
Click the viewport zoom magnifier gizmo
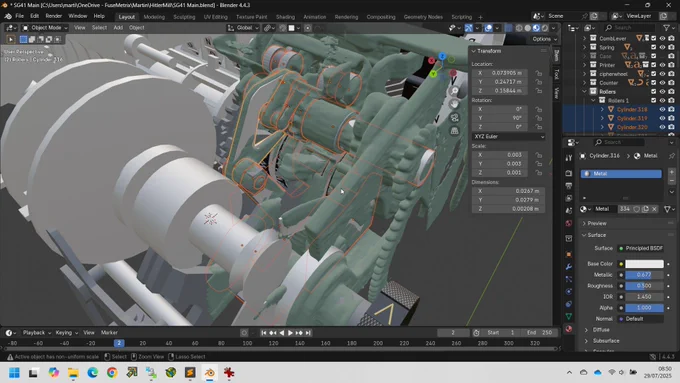click(x=454, y=91)
